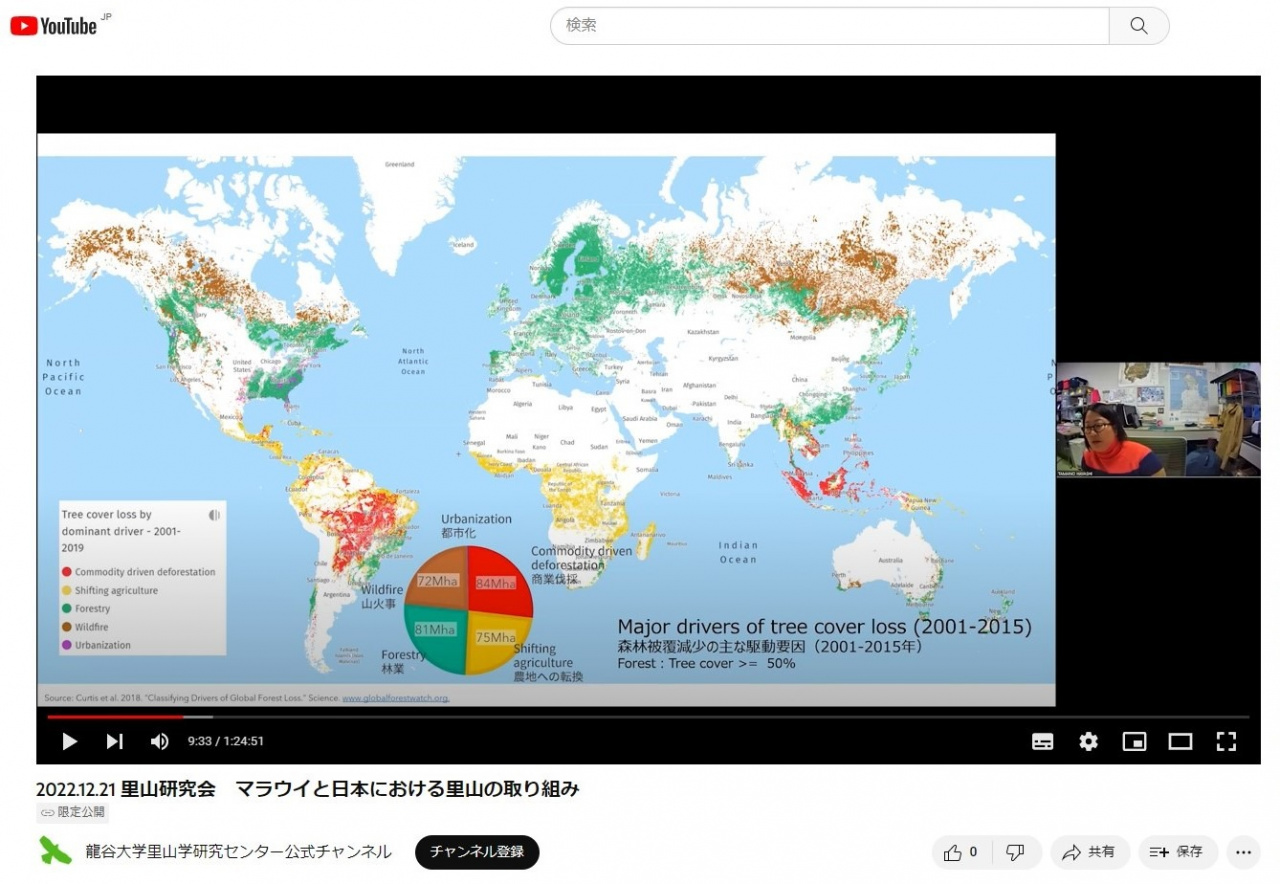The height and width of the screenshot is (884, 1280).
Task: Open the 共有 share dialog
Action: tap(1089, 852)
